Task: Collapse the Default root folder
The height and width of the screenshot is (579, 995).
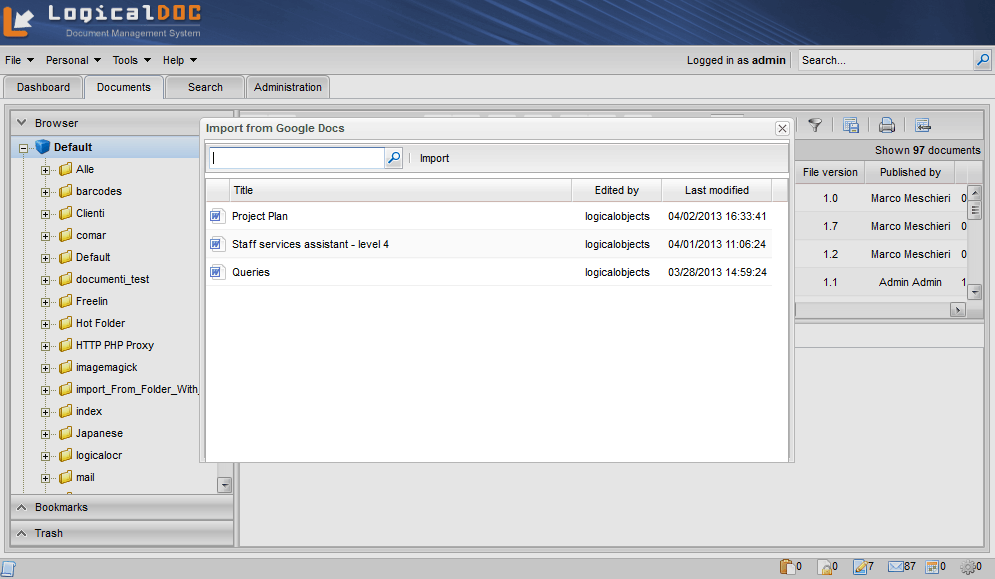Action: (x=22, y=146)
